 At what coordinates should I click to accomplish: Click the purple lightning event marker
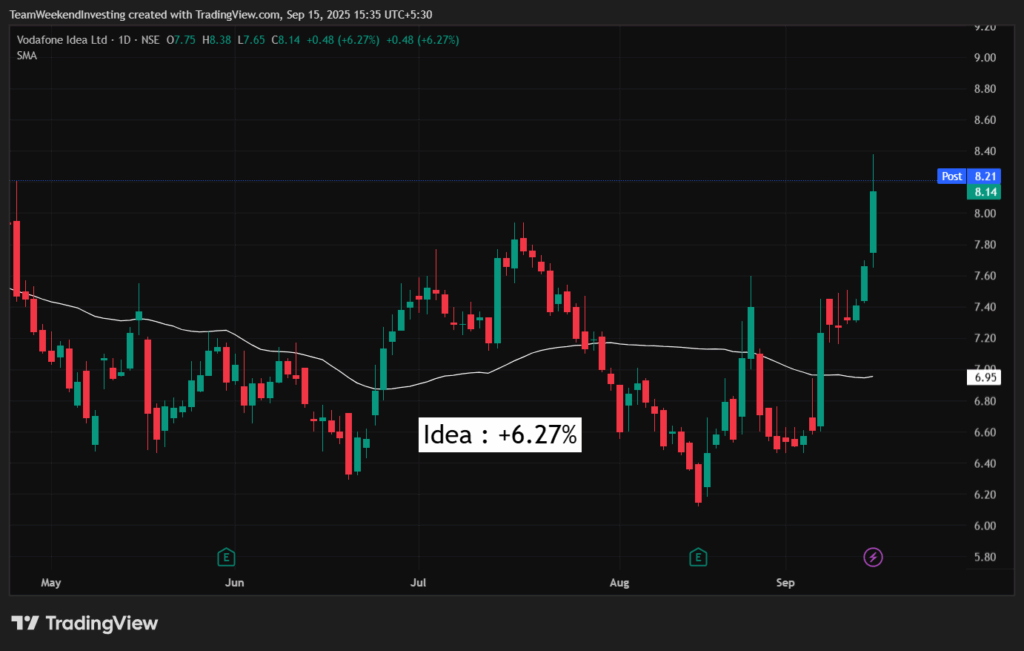873,557
